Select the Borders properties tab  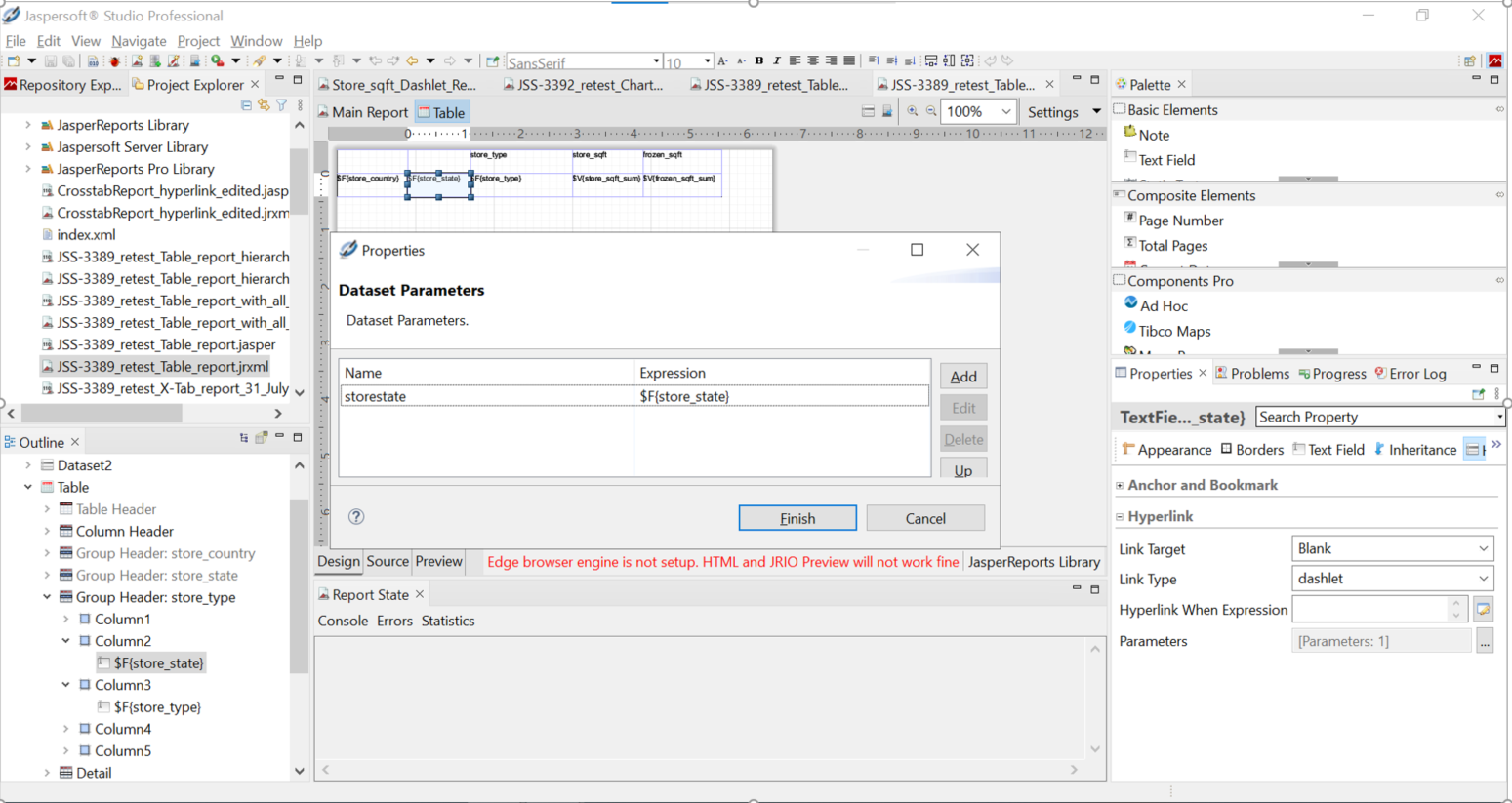pyautogui.click(x=1251, y=450)
